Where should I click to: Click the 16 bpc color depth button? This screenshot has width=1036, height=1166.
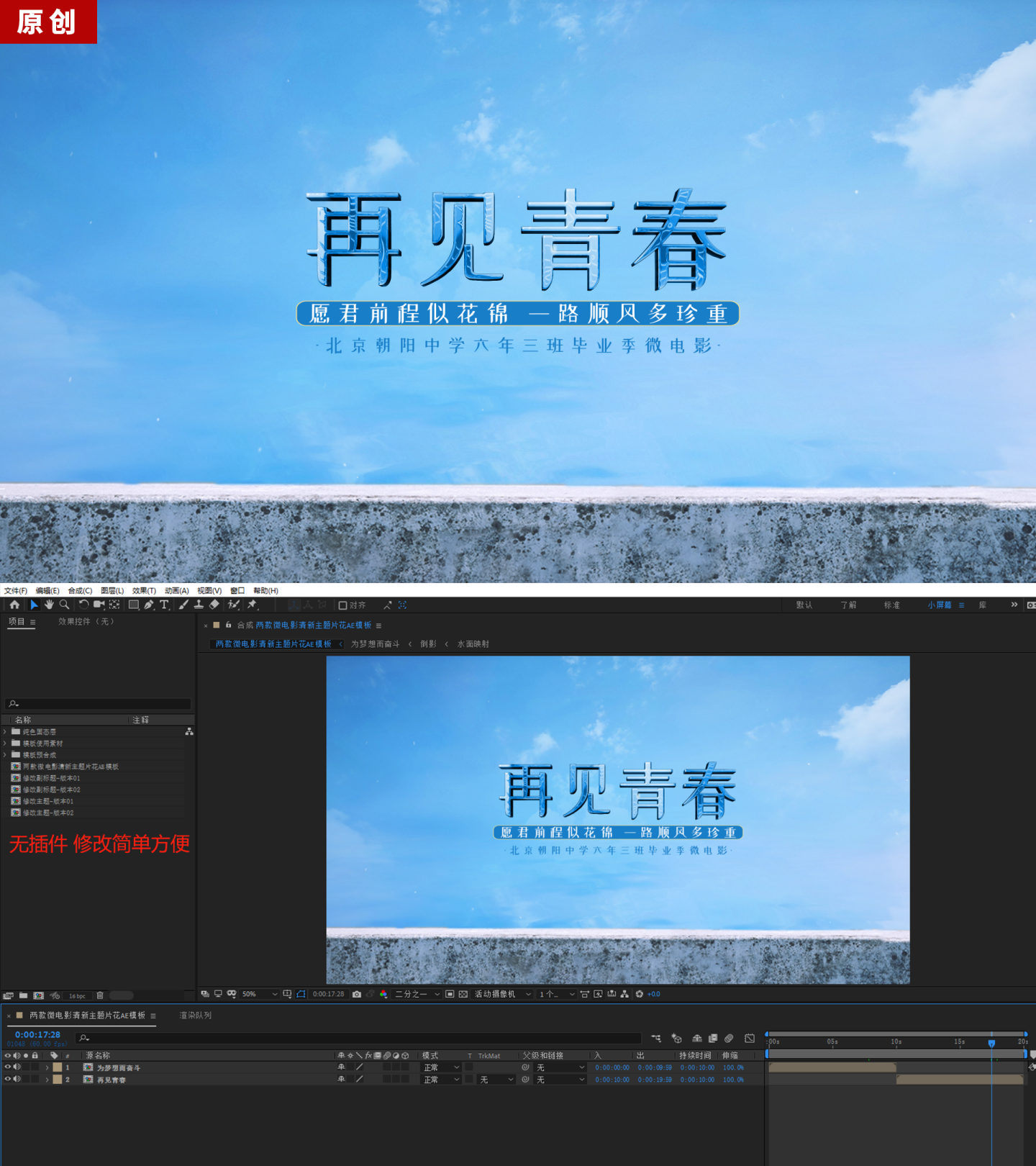click(77, 996)
